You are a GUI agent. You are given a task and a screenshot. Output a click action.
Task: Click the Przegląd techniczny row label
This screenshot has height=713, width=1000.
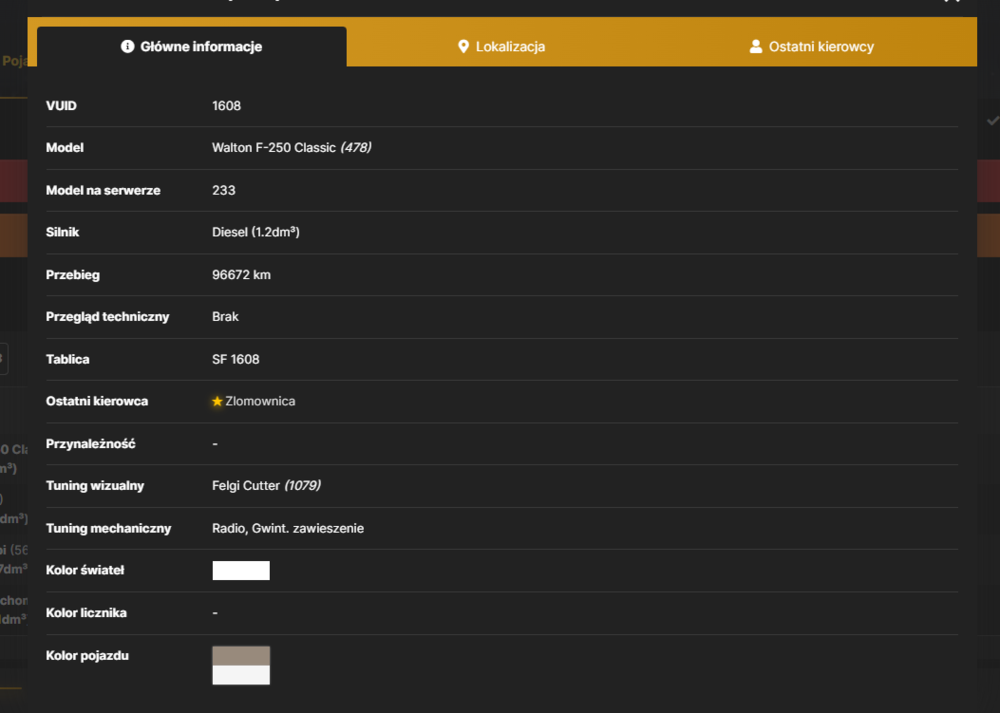coord(108,317)
